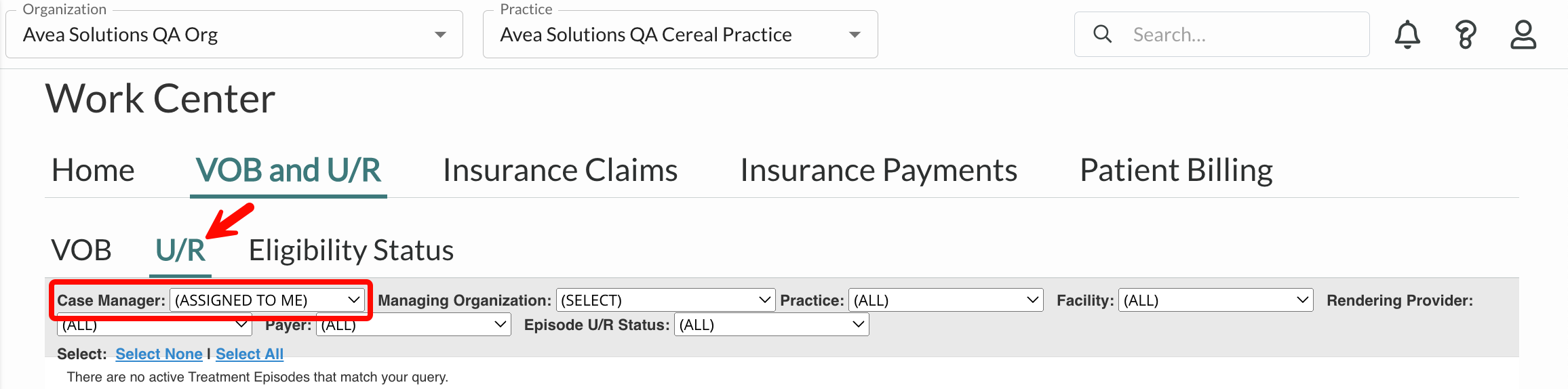Switch to the Home tab
The width and height of the screenshot is (1568, 389).
93,170
